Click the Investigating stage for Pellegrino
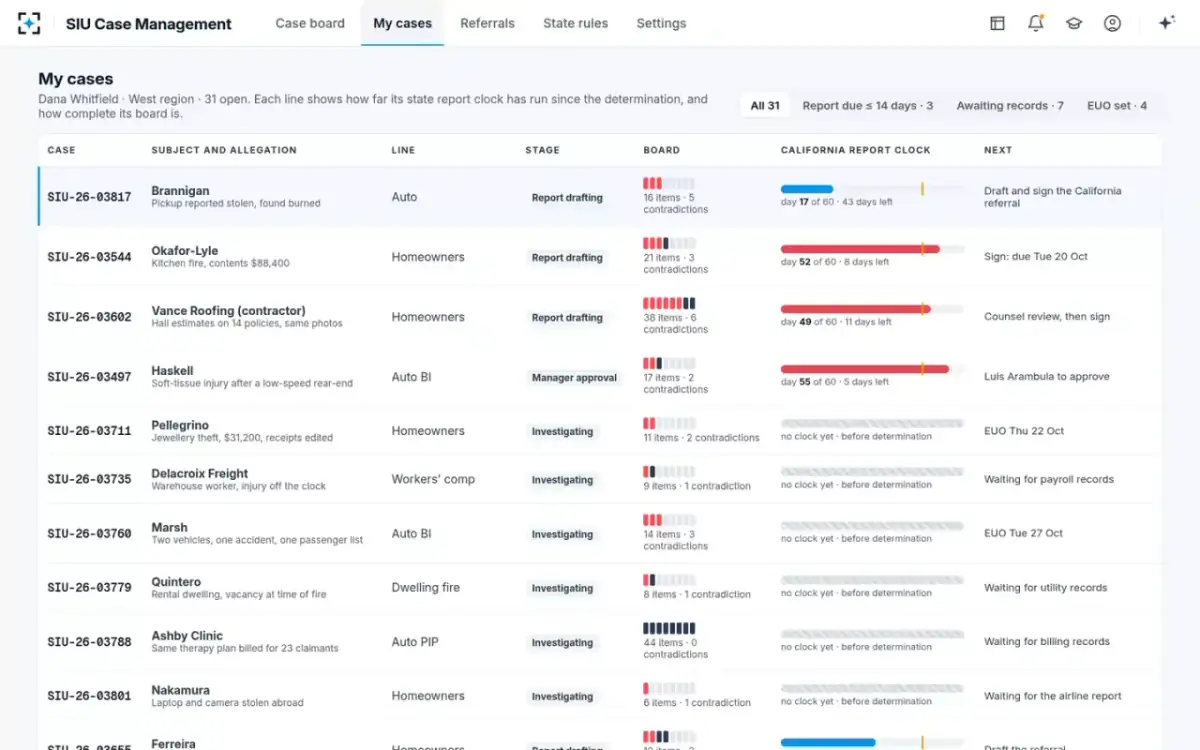The height and width of the screenshot is (750, 1200). pos(562,431)
